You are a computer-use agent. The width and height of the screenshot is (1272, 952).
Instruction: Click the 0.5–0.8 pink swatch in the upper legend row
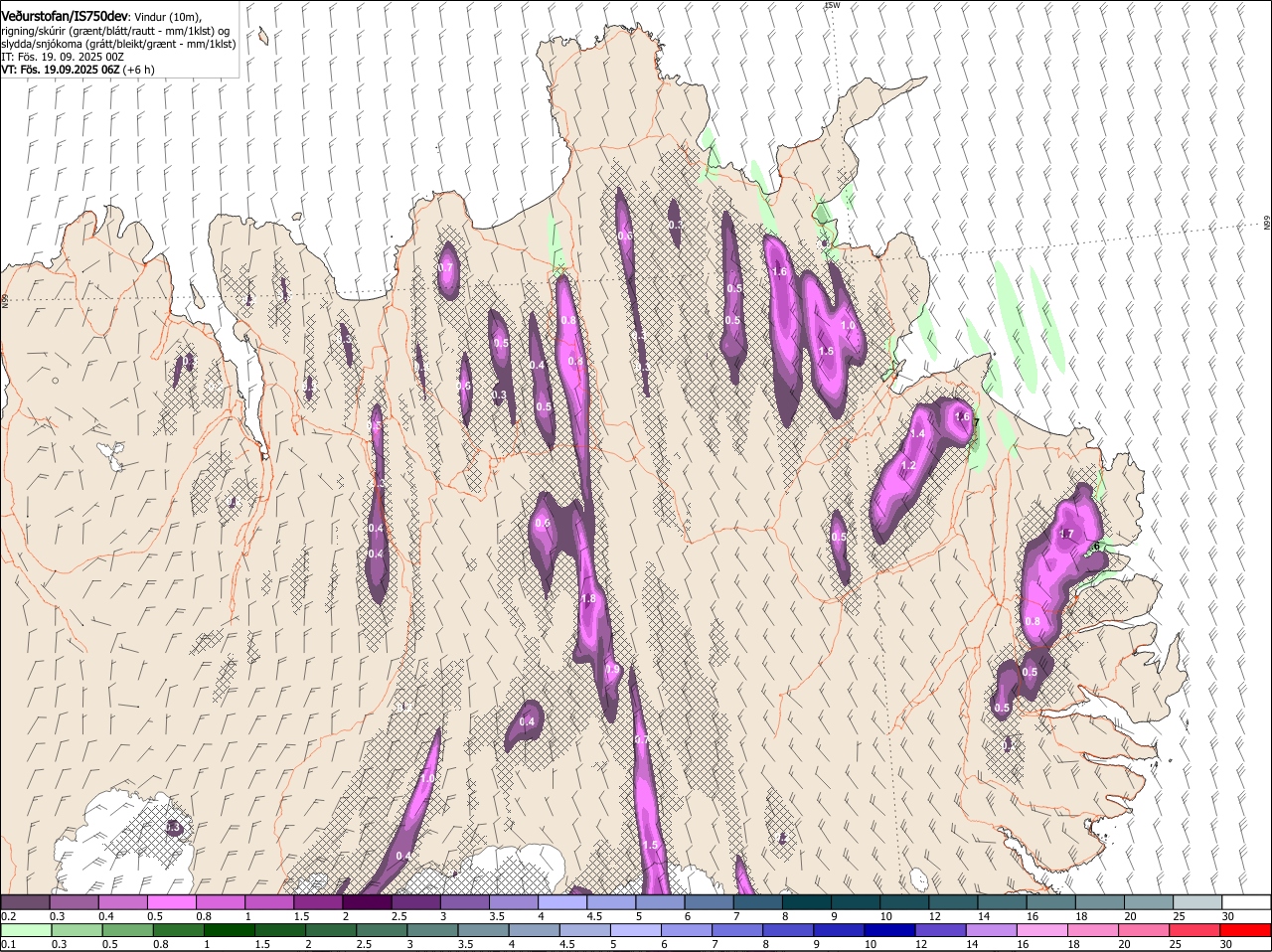click(x=171, y=901)
